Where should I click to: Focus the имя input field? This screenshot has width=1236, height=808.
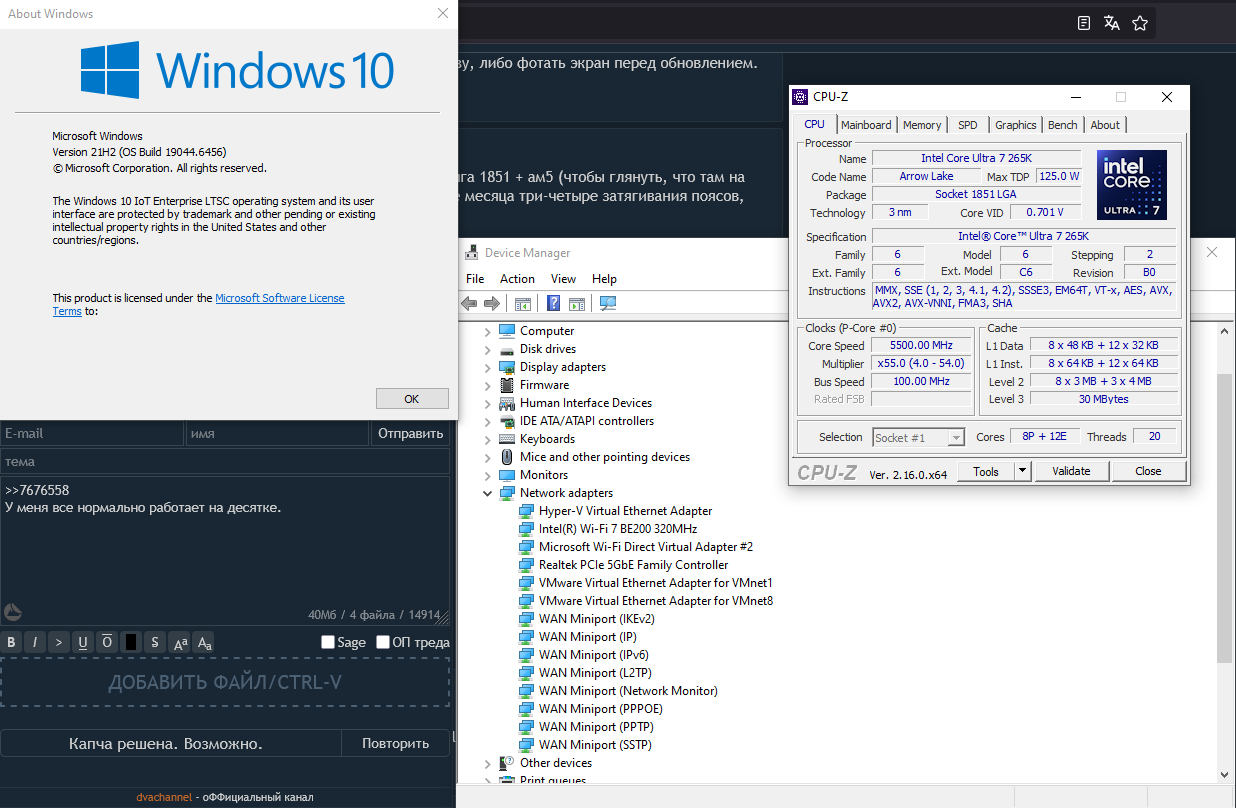[277, 433]
